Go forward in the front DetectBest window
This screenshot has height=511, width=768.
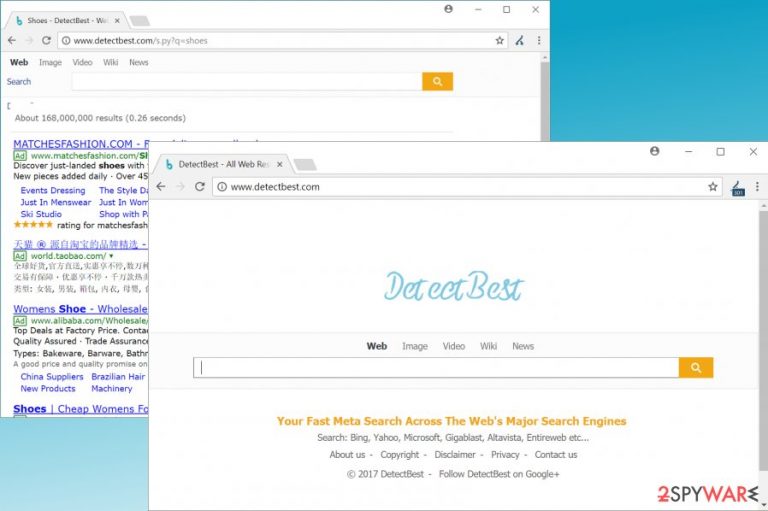click(x=180, y=187)
